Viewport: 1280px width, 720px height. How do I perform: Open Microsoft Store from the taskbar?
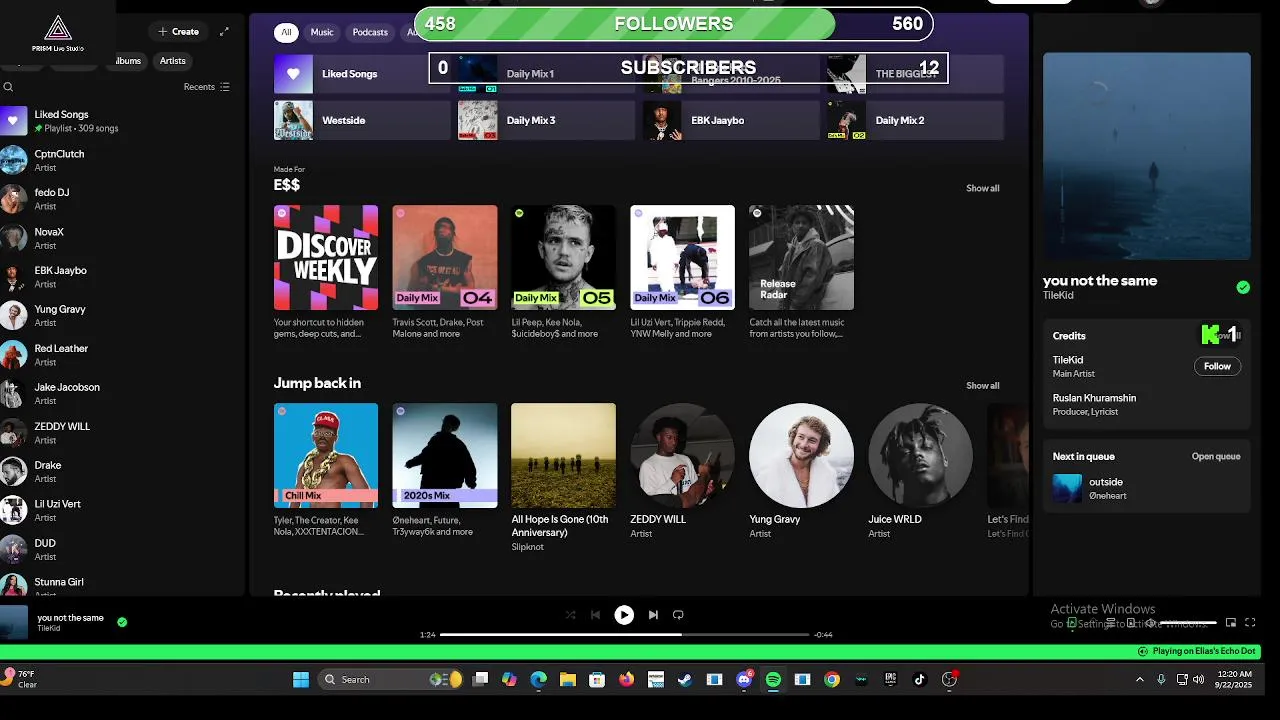pyautogui.click(x=597, y=680)
